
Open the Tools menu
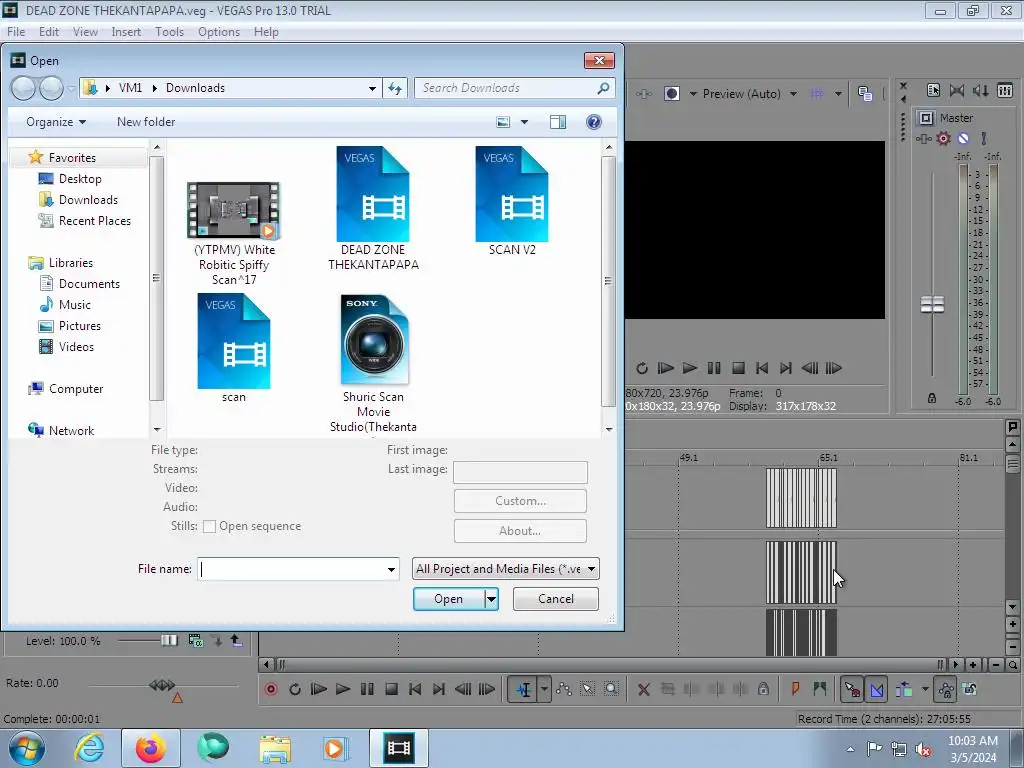pos(169,31)
